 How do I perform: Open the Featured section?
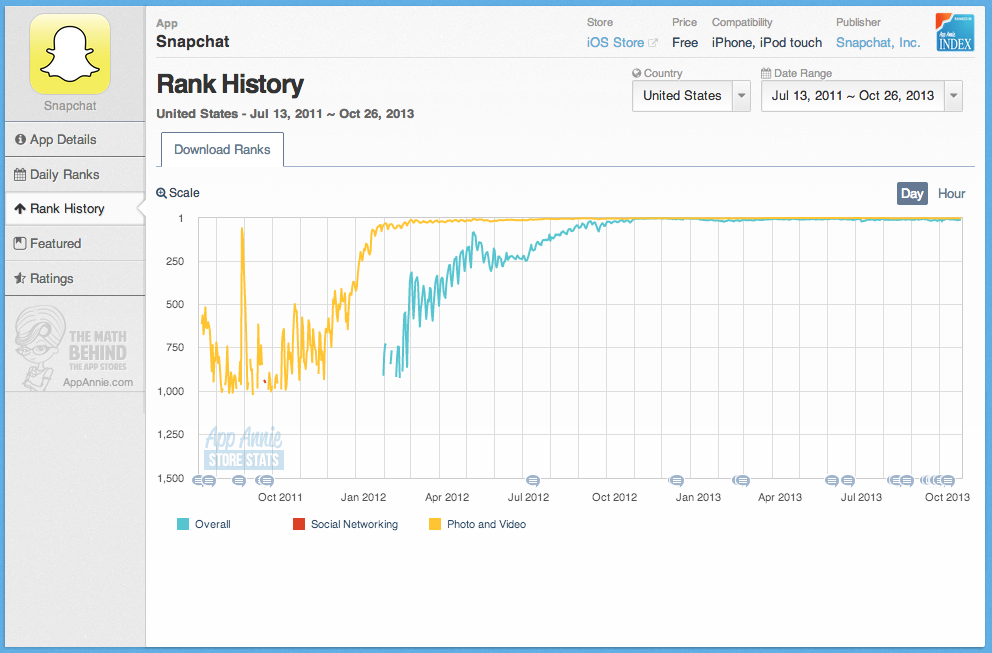pos(55,242)
